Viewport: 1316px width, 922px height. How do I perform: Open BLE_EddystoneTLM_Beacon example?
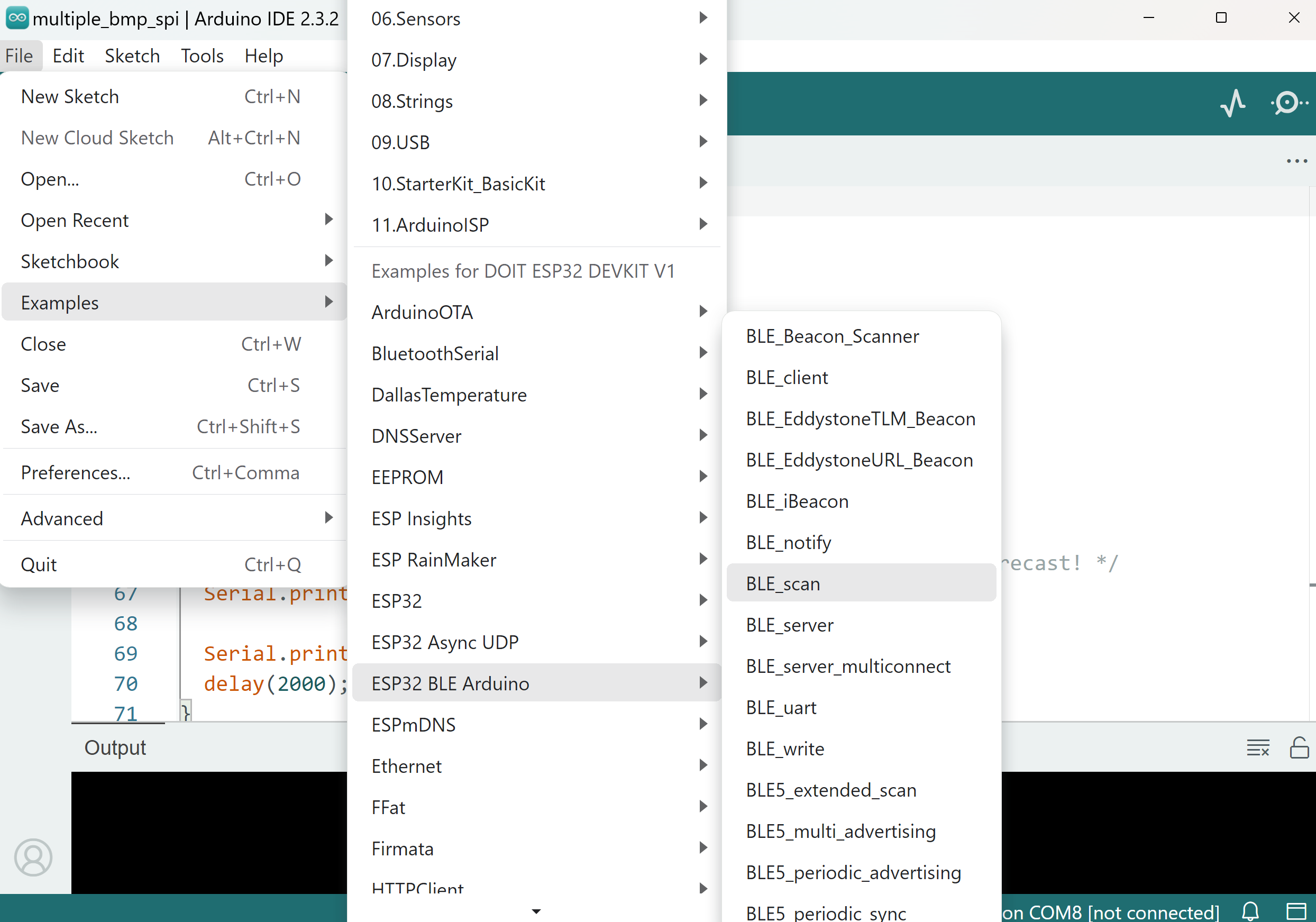pos(862,418)
